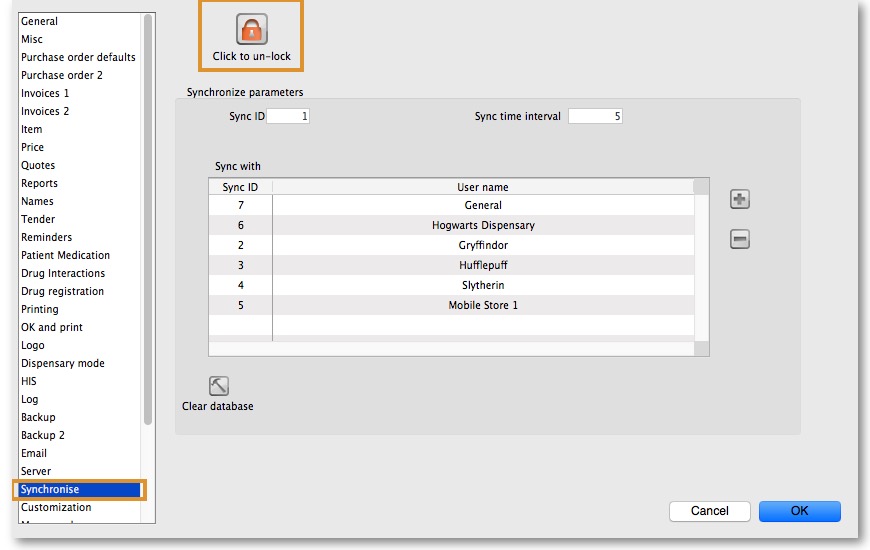Click the Clear database hammer icon

click(218, 386)
